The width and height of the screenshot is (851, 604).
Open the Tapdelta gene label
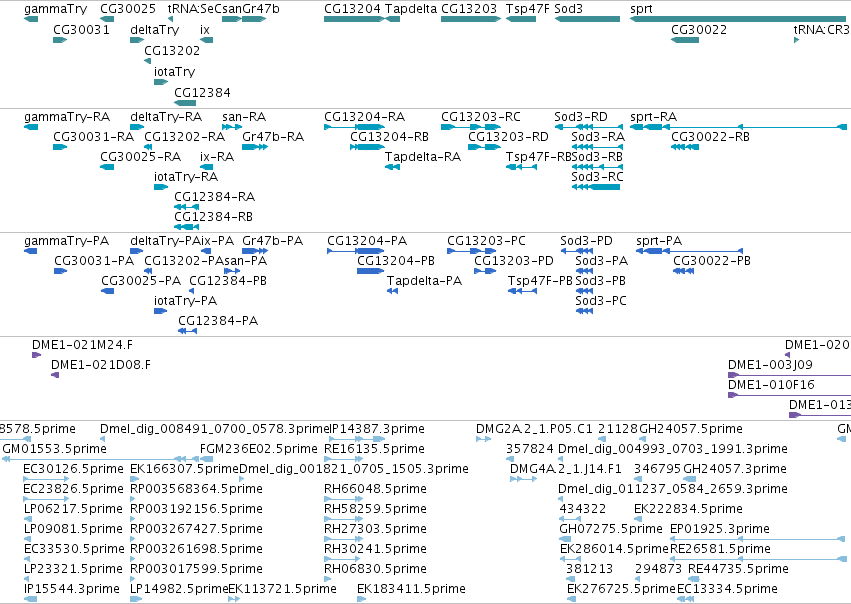[410, 9]
